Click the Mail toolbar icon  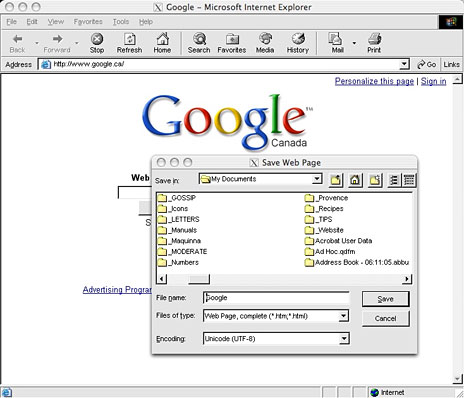coord(337,43)
